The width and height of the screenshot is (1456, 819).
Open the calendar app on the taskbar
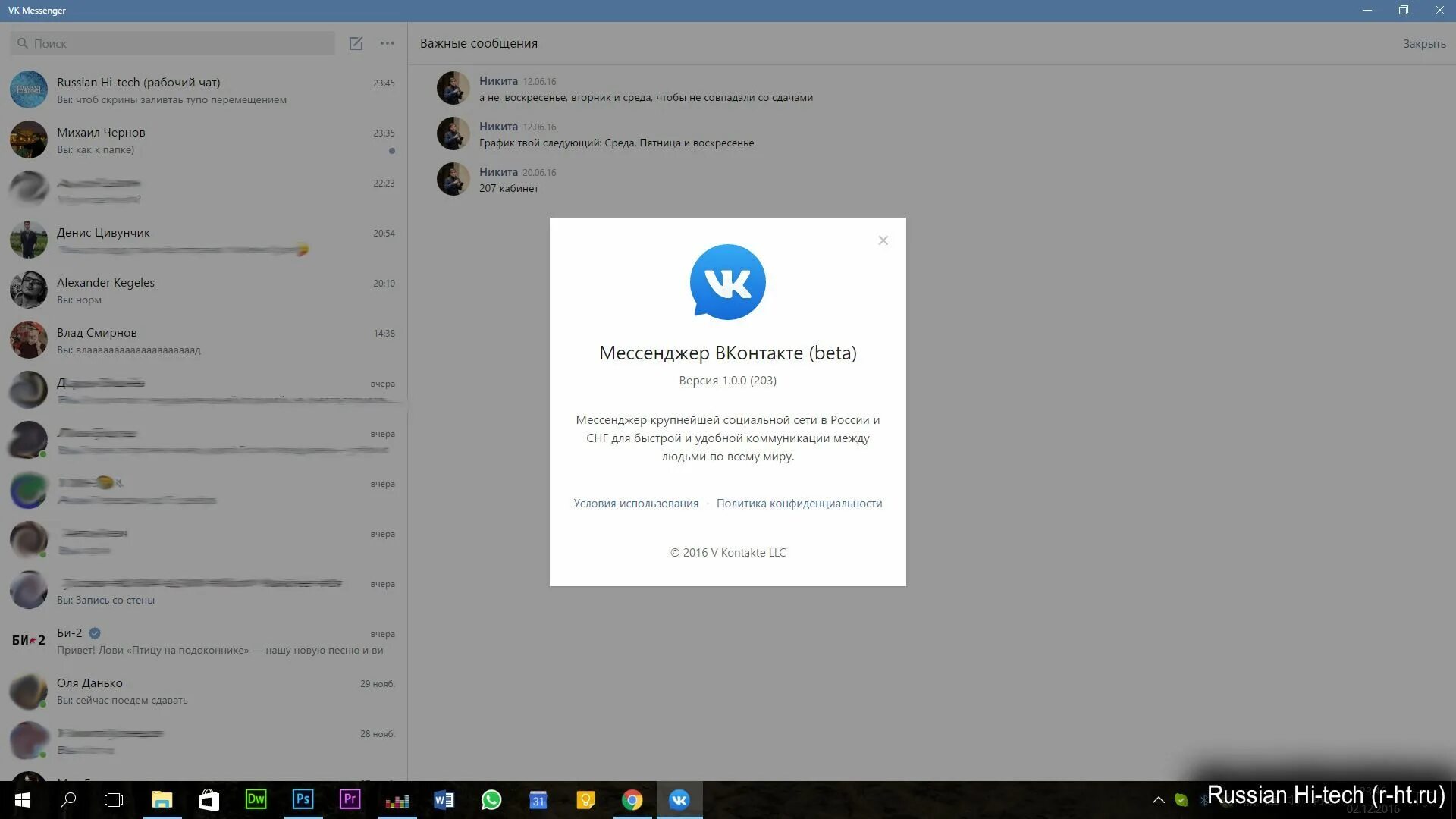click(x=538, y=799)
